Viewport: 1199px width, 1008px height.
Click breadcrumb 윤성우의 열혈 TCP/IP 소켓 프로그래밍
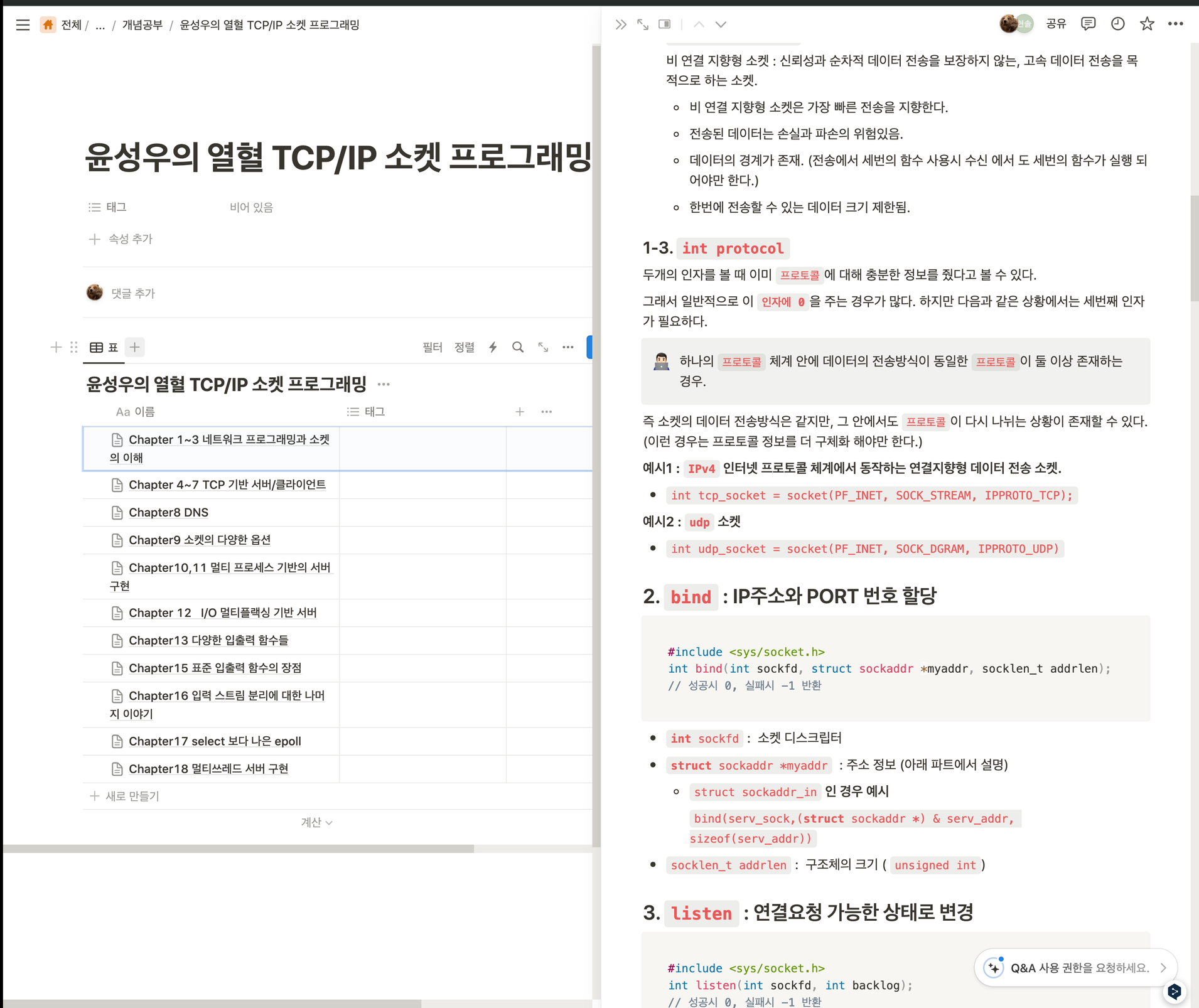pyautogui.click(x=269, y=25)
